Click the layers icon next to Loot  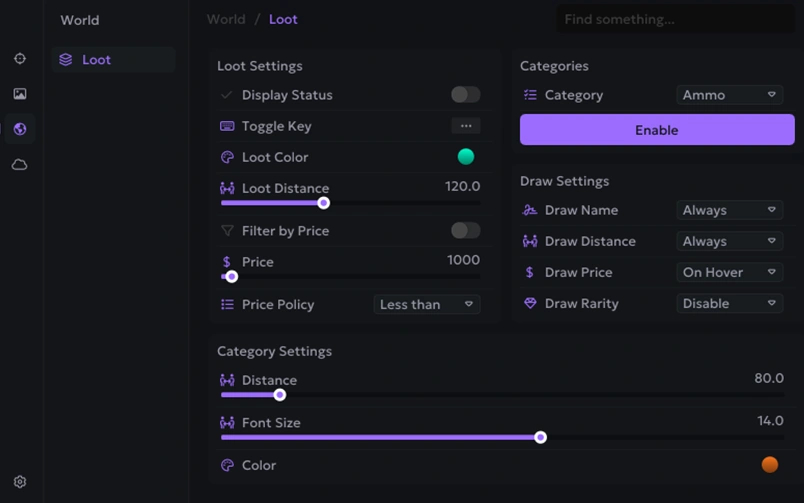(66, 60)
